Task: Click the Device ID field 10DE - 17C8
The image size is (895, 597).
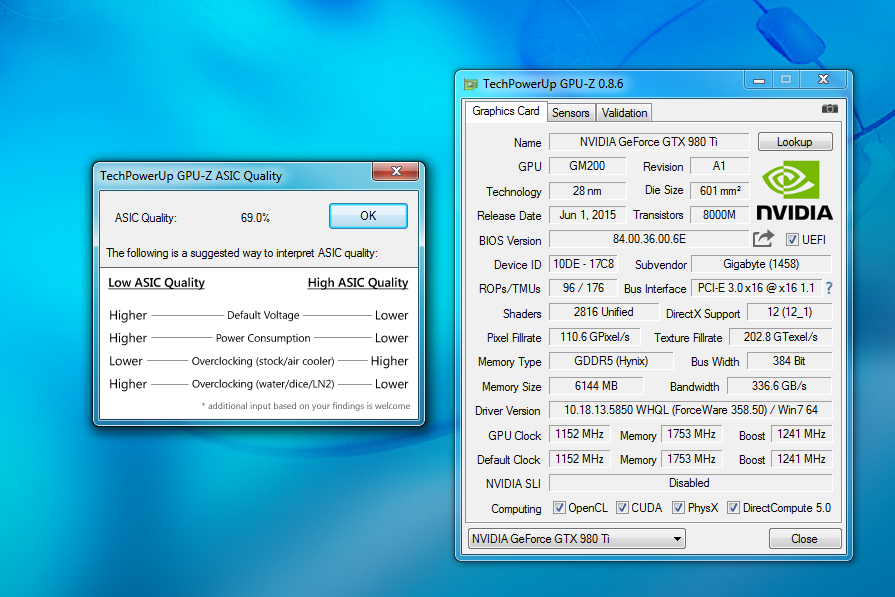Action: [x=583, y=264]
